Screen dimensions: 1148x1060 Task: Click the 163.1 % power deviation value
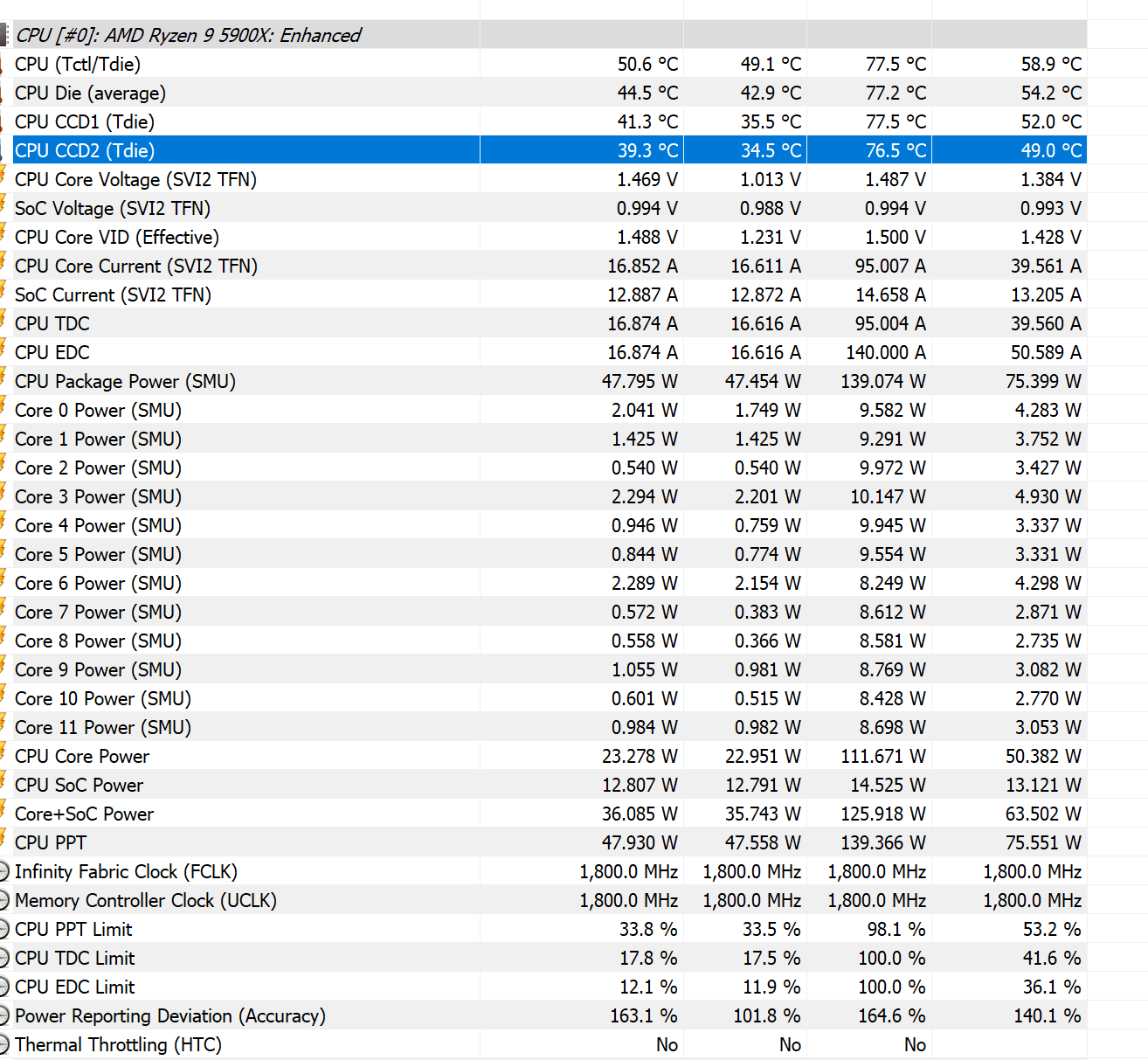click(644, 1015)
